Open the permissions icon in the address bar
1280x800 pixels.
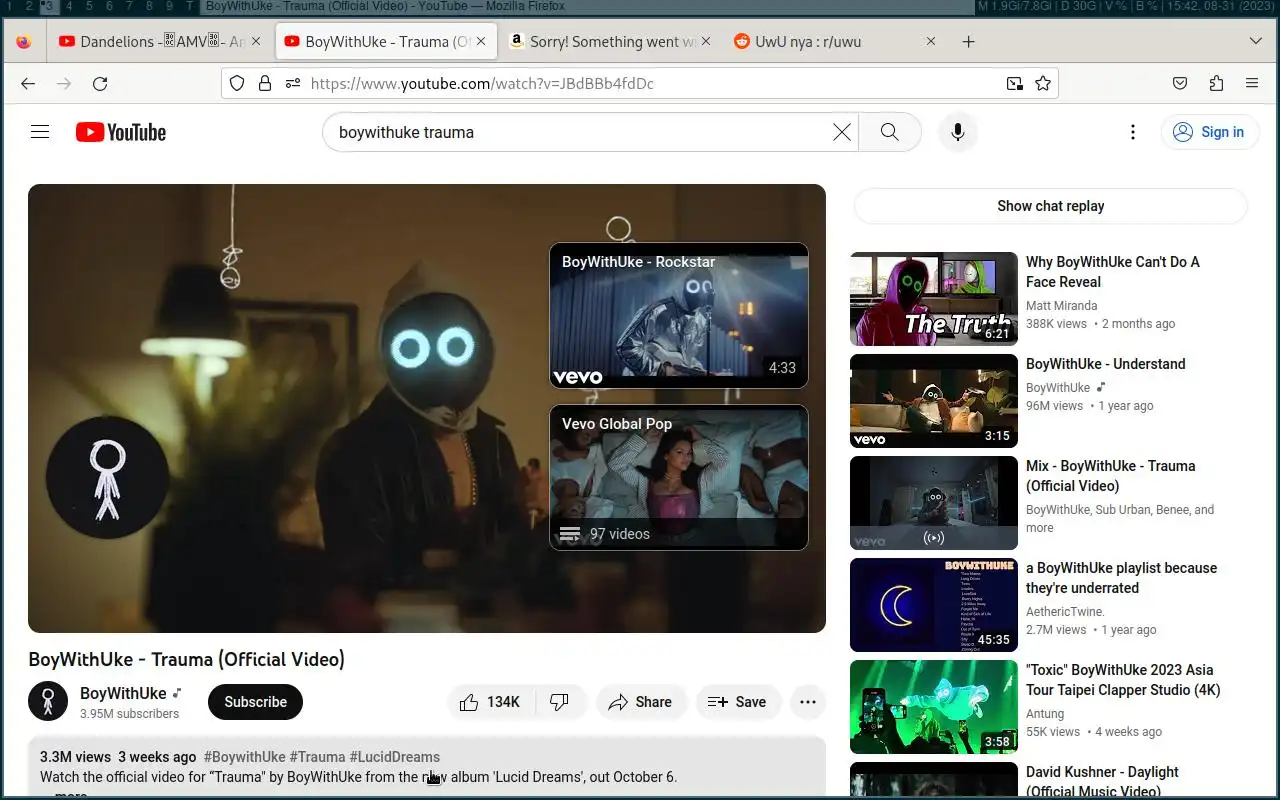click(x=292, y=84)
